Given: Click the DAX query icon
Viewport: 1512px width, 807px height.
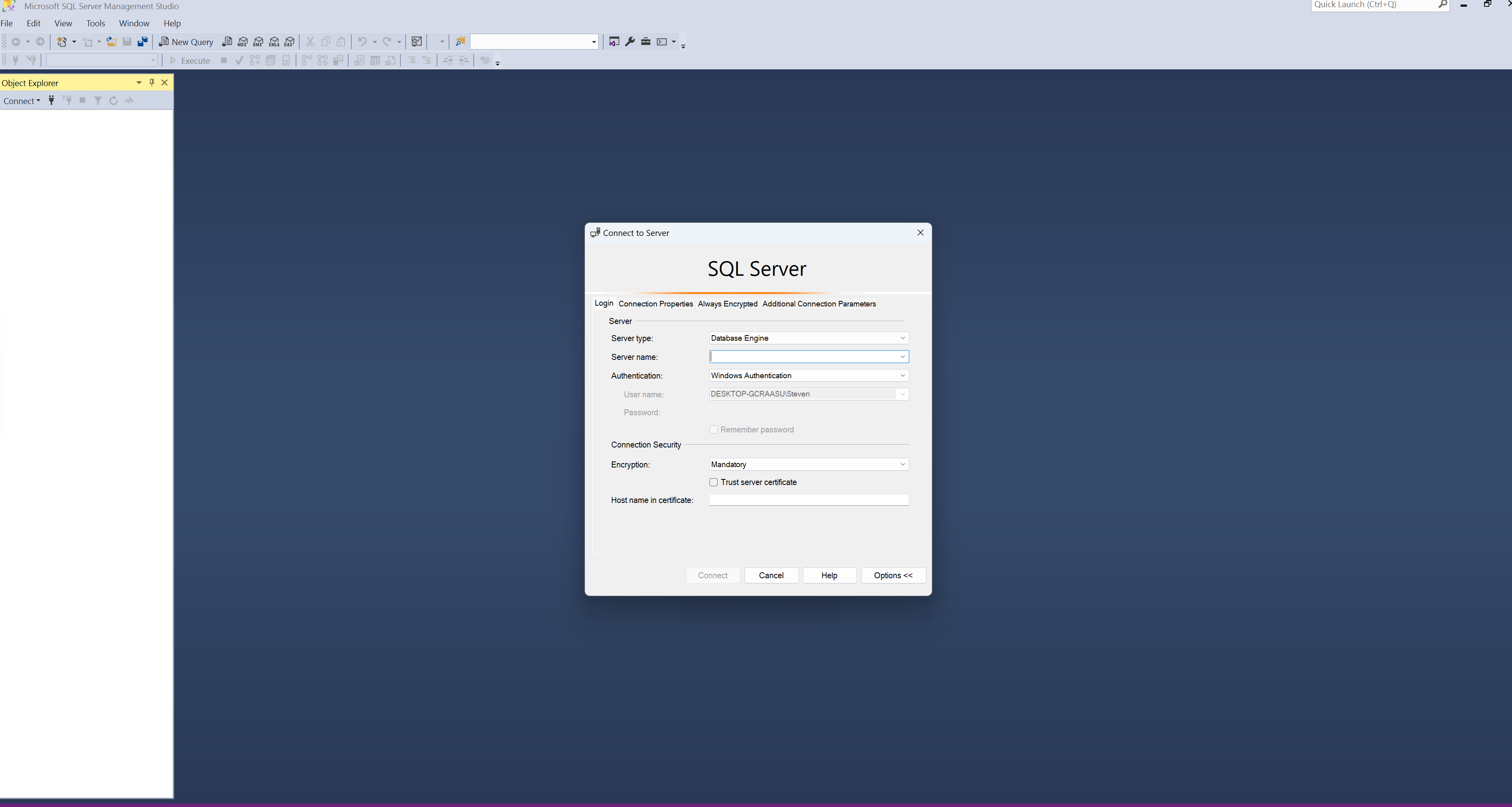Looking at the screenshot, I should (289, 42).
